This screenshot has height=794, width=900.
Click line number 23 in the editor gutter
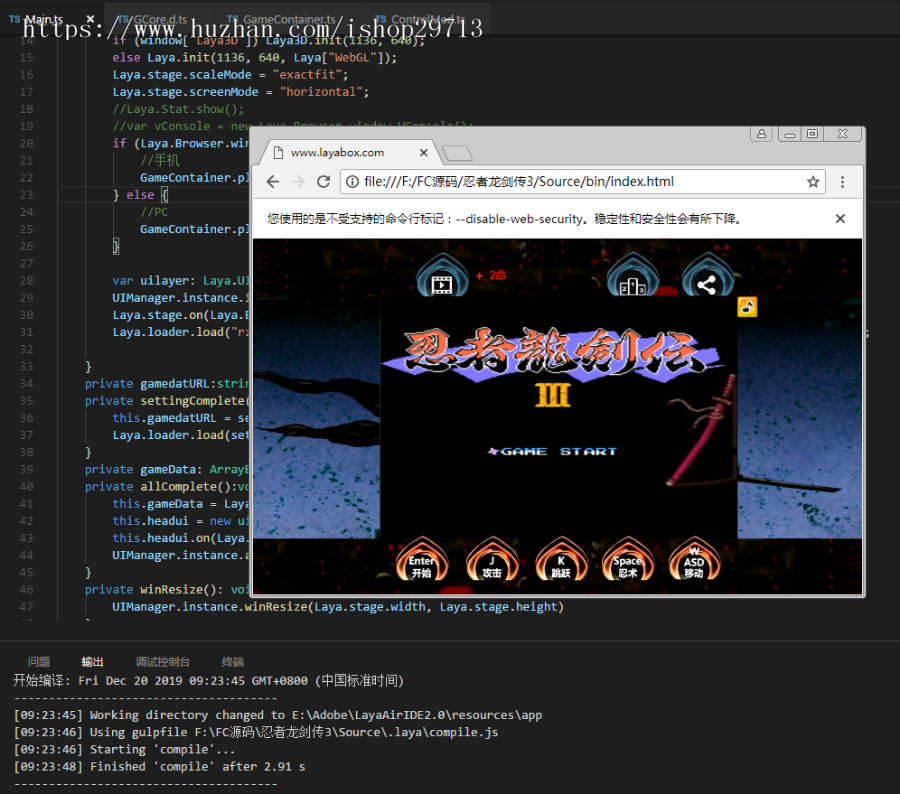point(26,195)
